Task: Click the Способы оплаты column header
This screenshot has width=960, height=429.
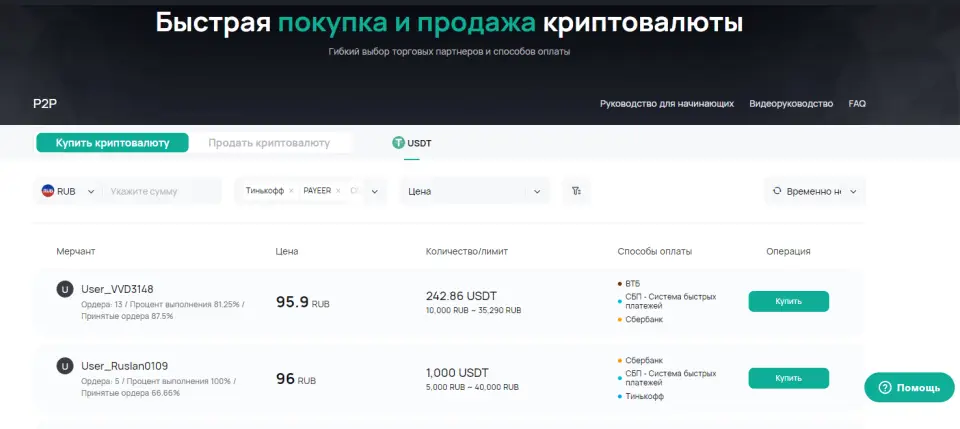Action: (x=654, y=252)
